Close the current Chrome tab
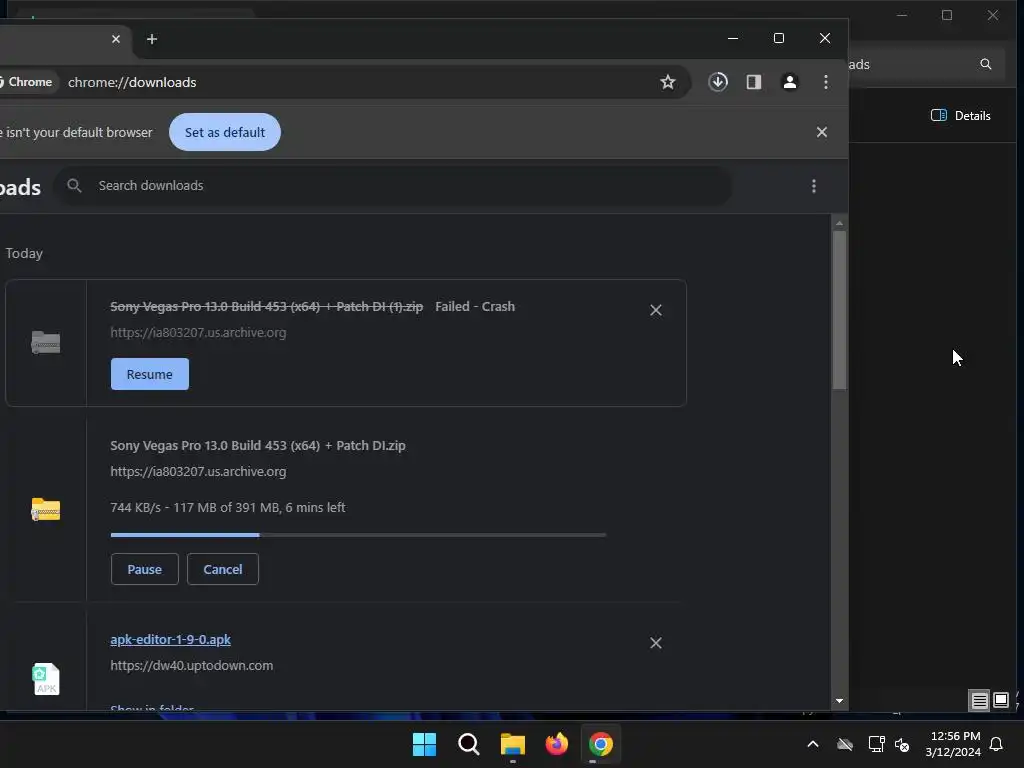This screenshot has width=1024, height=768. [116, 39]
